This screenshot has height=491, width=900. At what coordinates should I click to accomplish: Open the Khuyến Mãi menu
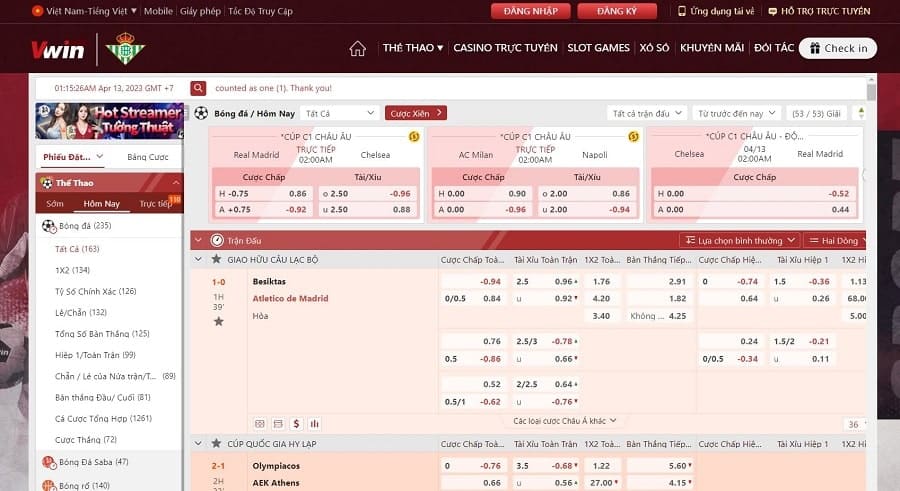coord(712,48)
